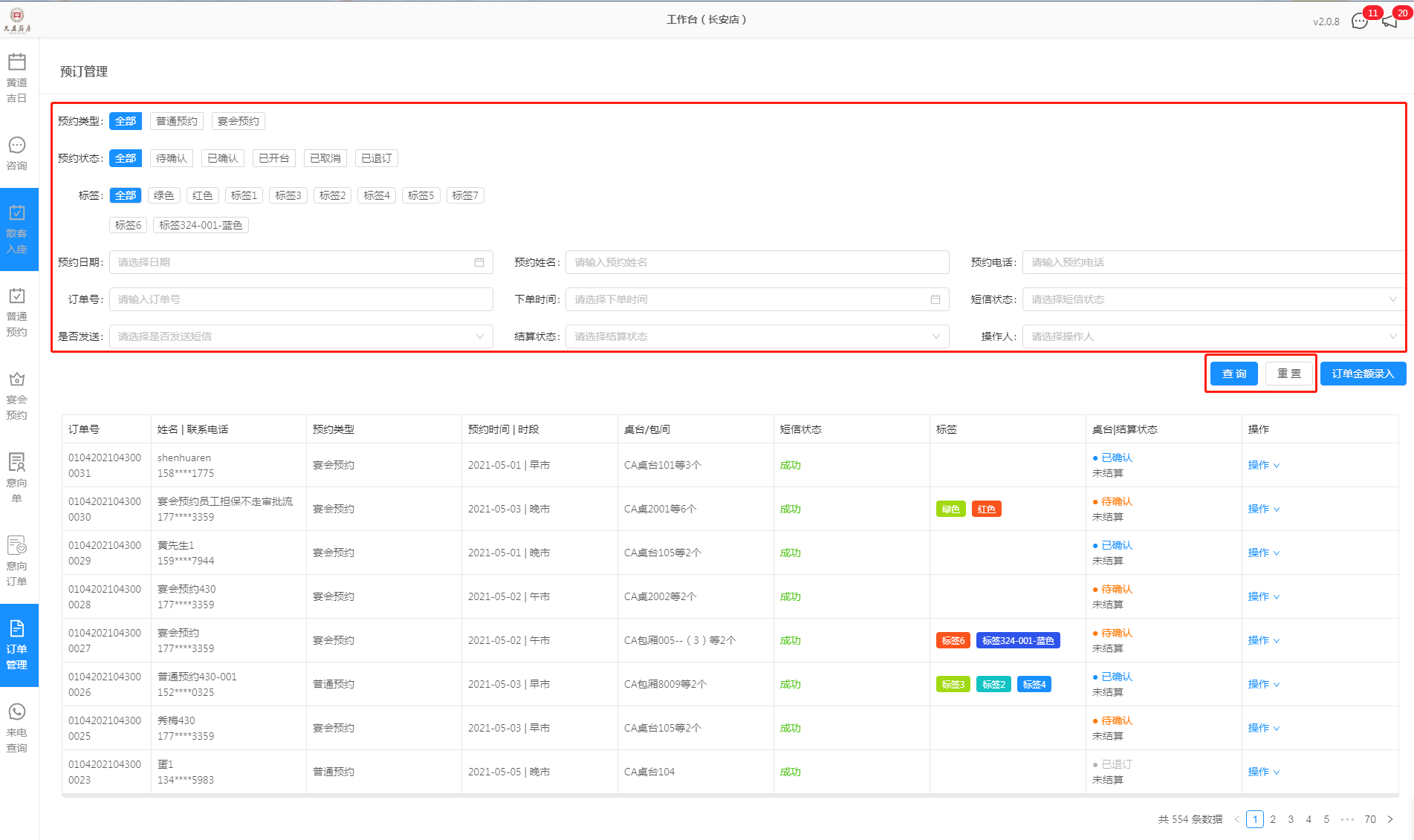Open the 短信状态 dropdown
The height and width of the screenshot is (840, 1414).
(1213, 299)
